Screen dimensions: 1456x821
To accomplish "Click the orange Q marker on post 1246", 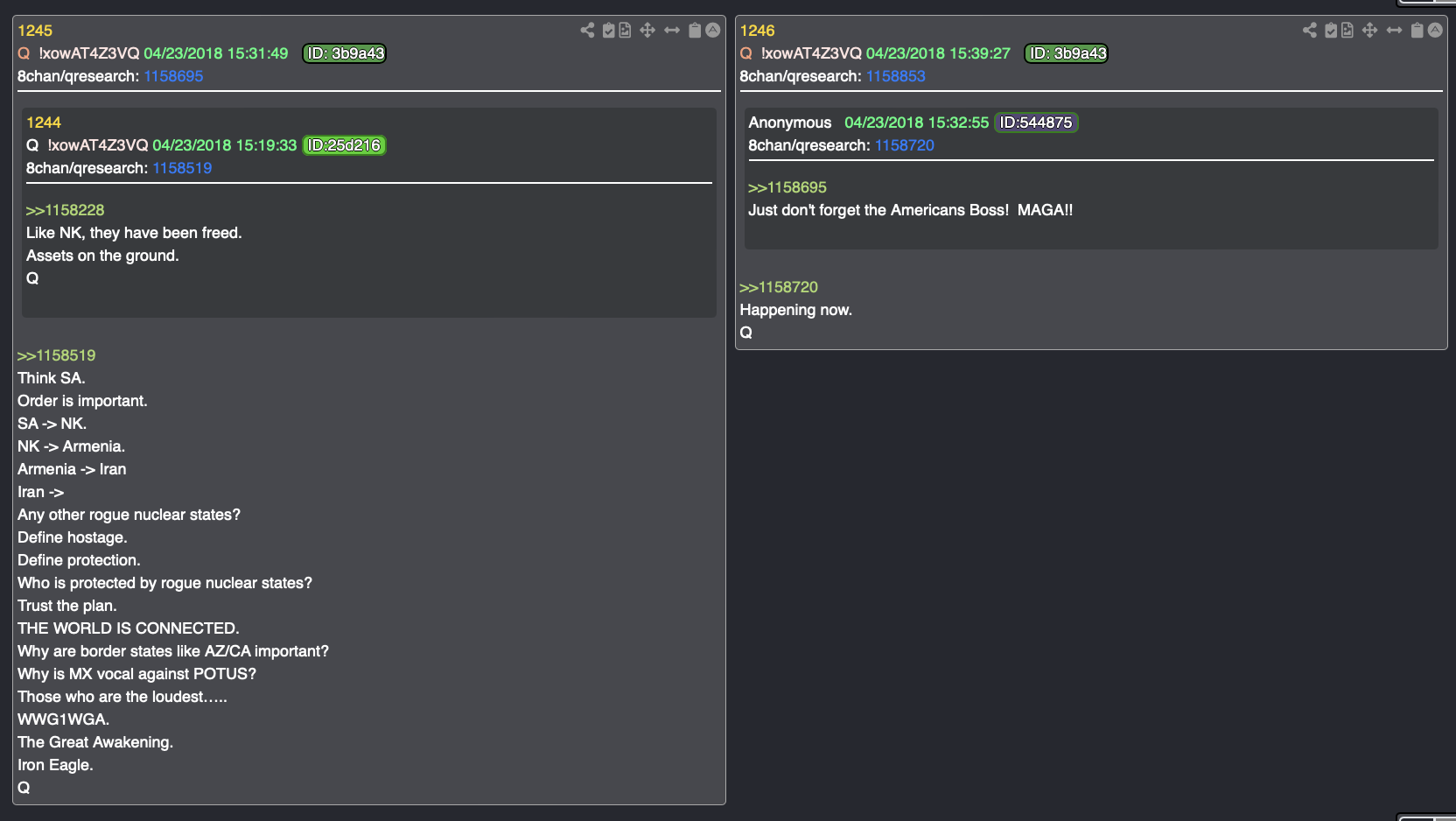I will click(746, 53).
